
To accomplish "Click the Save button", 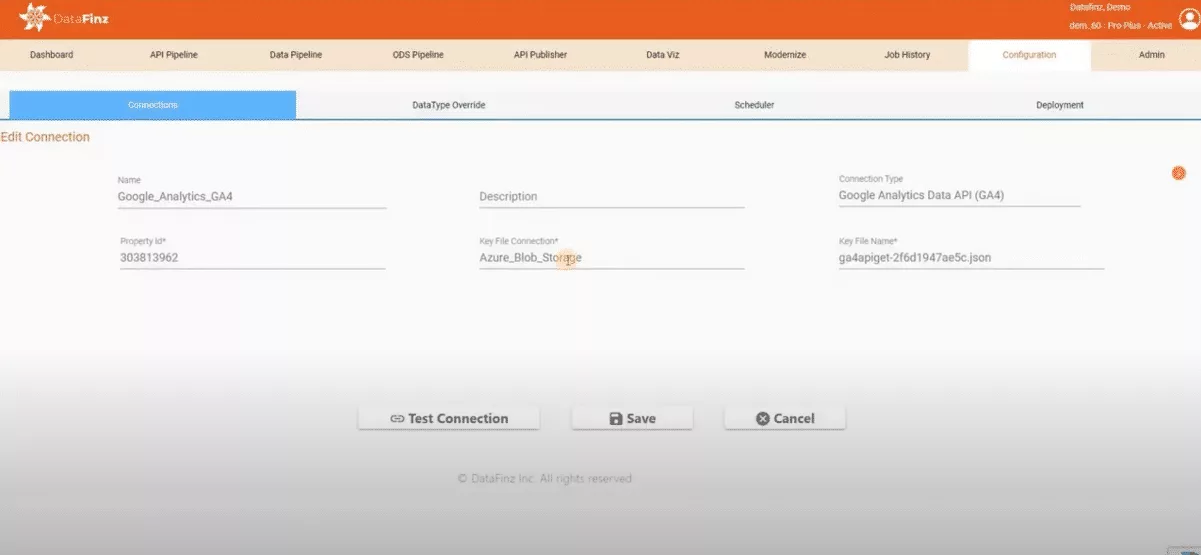I will [632, 418].
